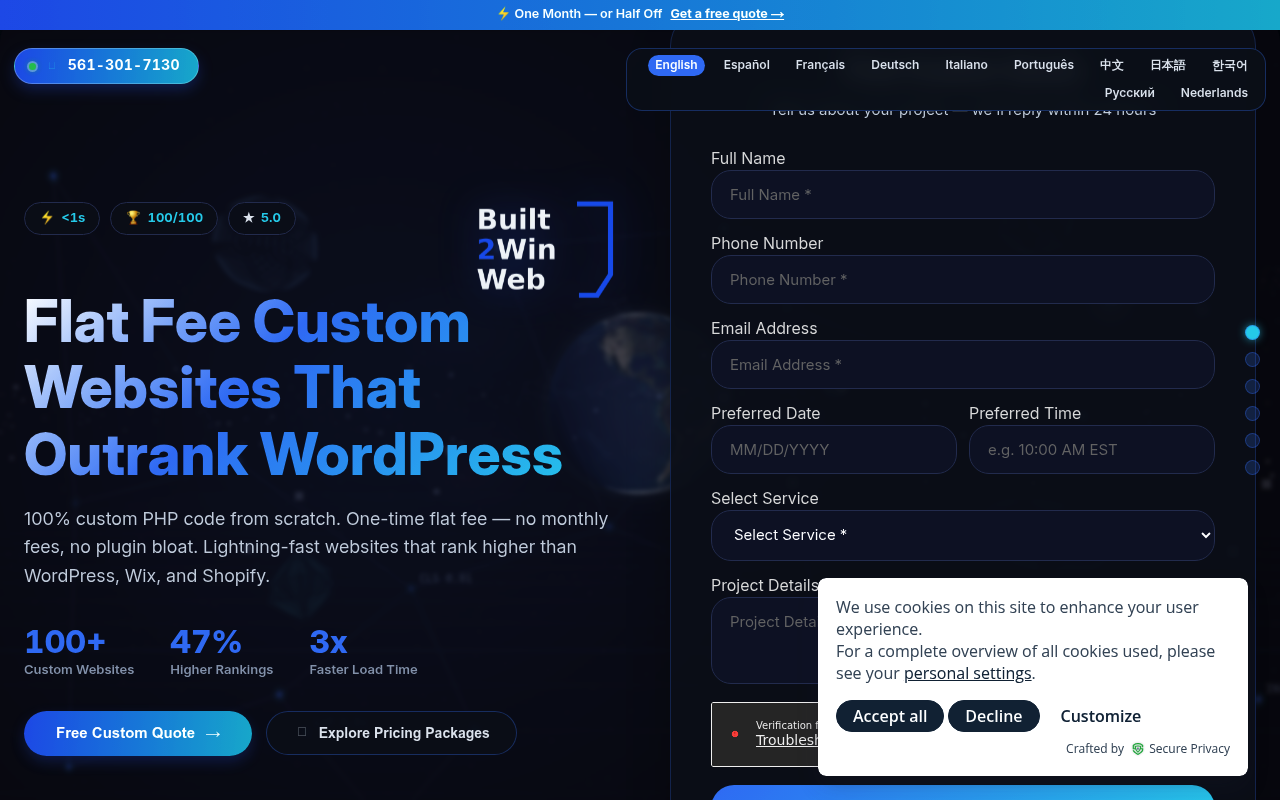Click the Secure Privacy shield icon
The width and height of the screenshot is (1280, 800).
(x=1137, y=749)
